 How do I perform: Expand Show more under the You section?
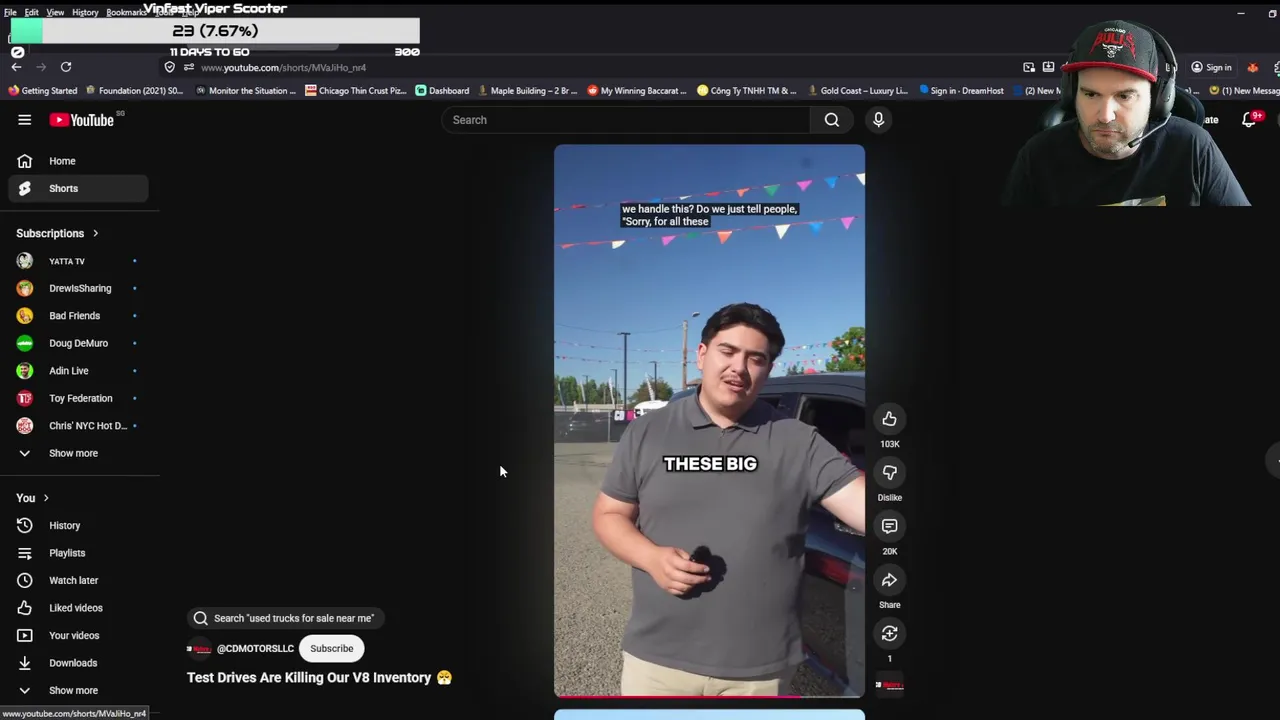78,690
